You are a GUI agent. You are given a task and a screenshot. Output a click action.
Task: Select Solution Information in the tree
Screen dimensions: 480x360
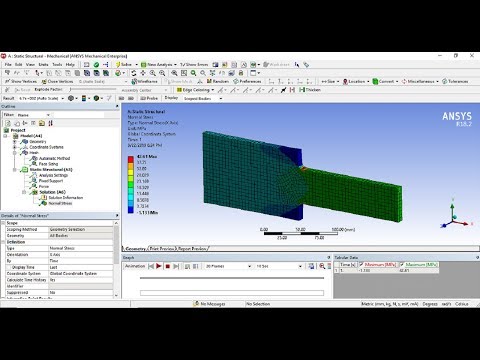click(65, 198)
